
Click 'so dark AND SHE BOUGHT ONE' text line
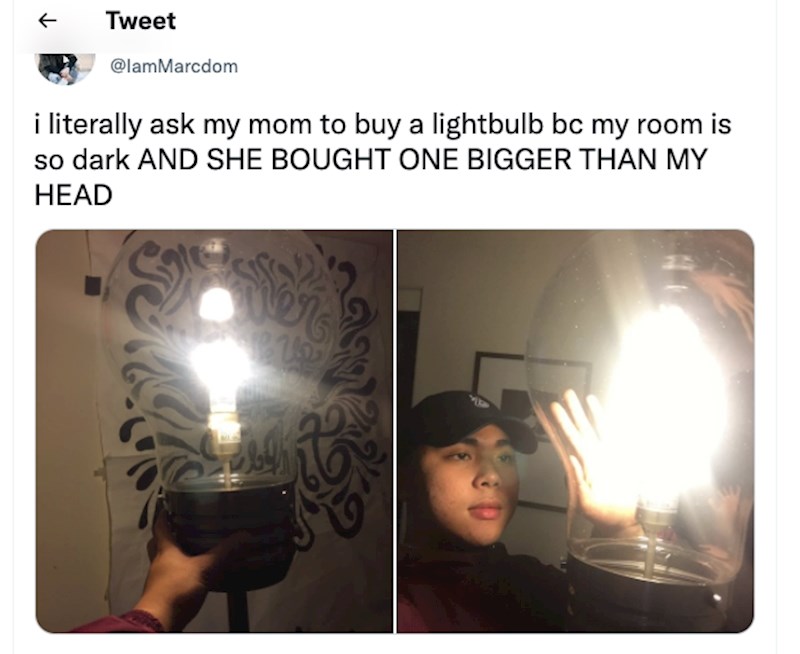point(248,160)
